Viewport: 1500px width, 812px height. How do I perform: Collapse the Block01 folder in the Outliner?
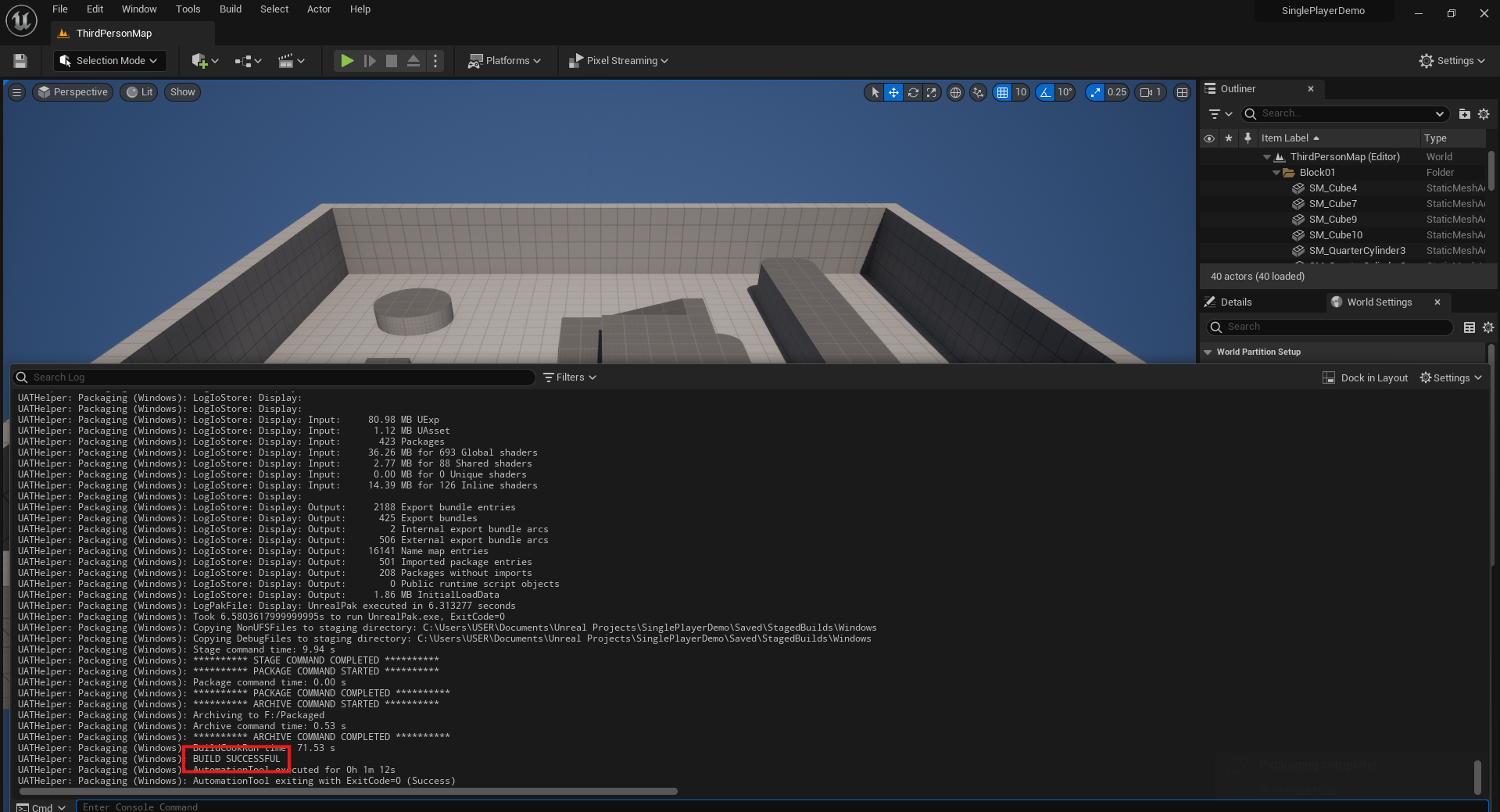coord(1276,173)
